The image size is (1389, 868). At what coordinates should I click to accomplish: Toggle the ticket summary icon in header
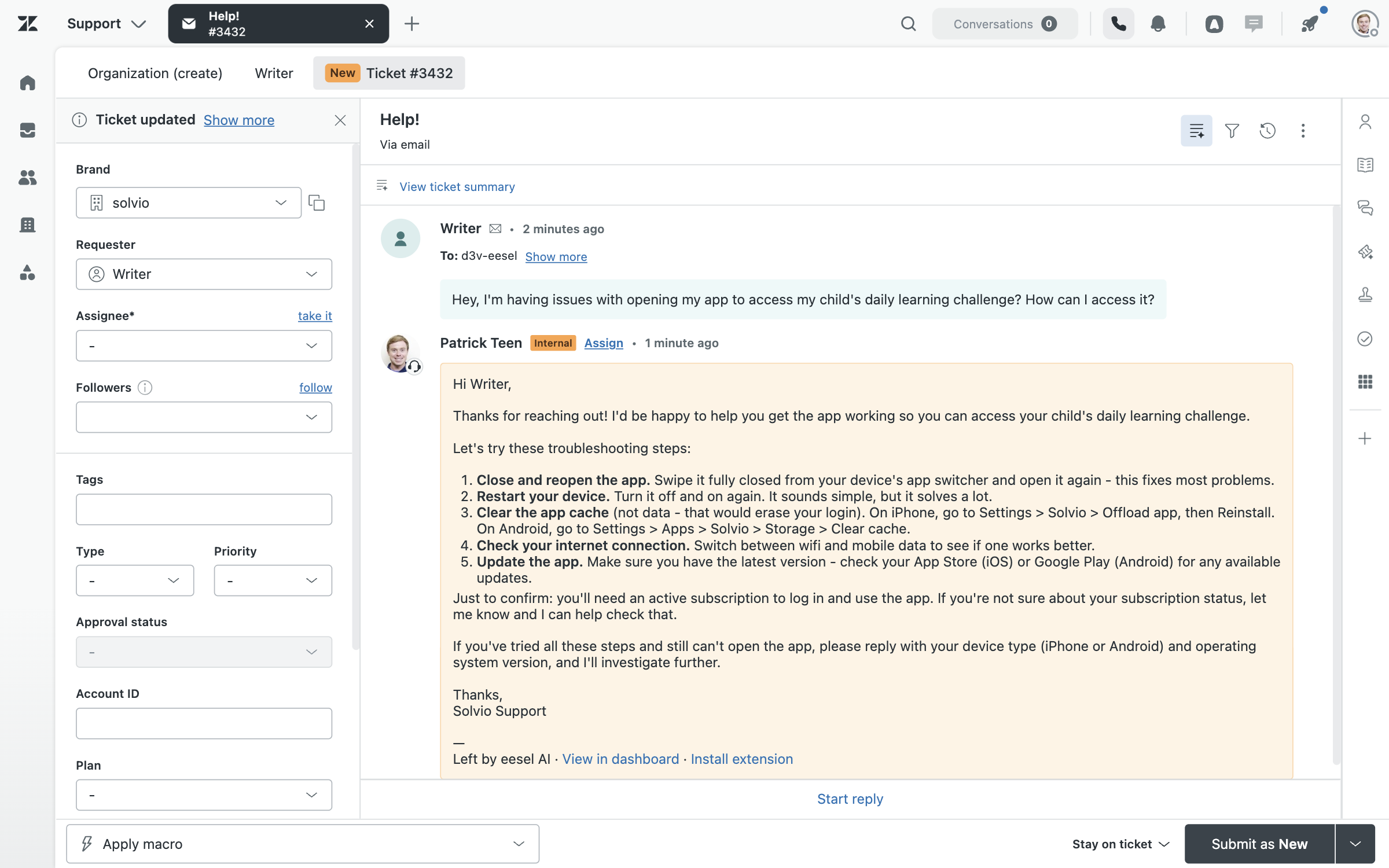pos(1196,131)
